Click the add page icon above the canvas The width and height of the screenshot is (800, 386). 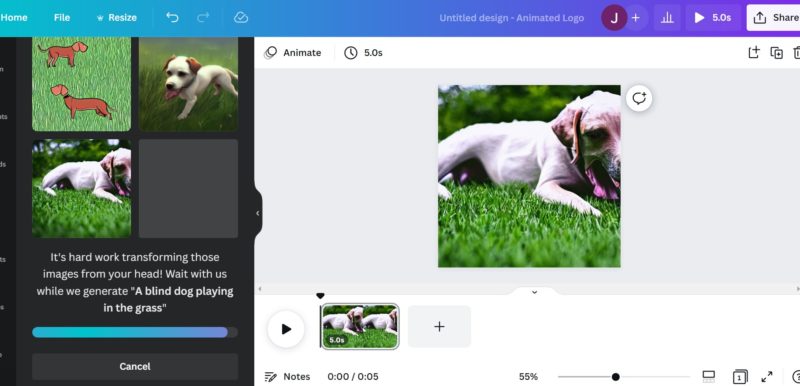pos(754,52)
